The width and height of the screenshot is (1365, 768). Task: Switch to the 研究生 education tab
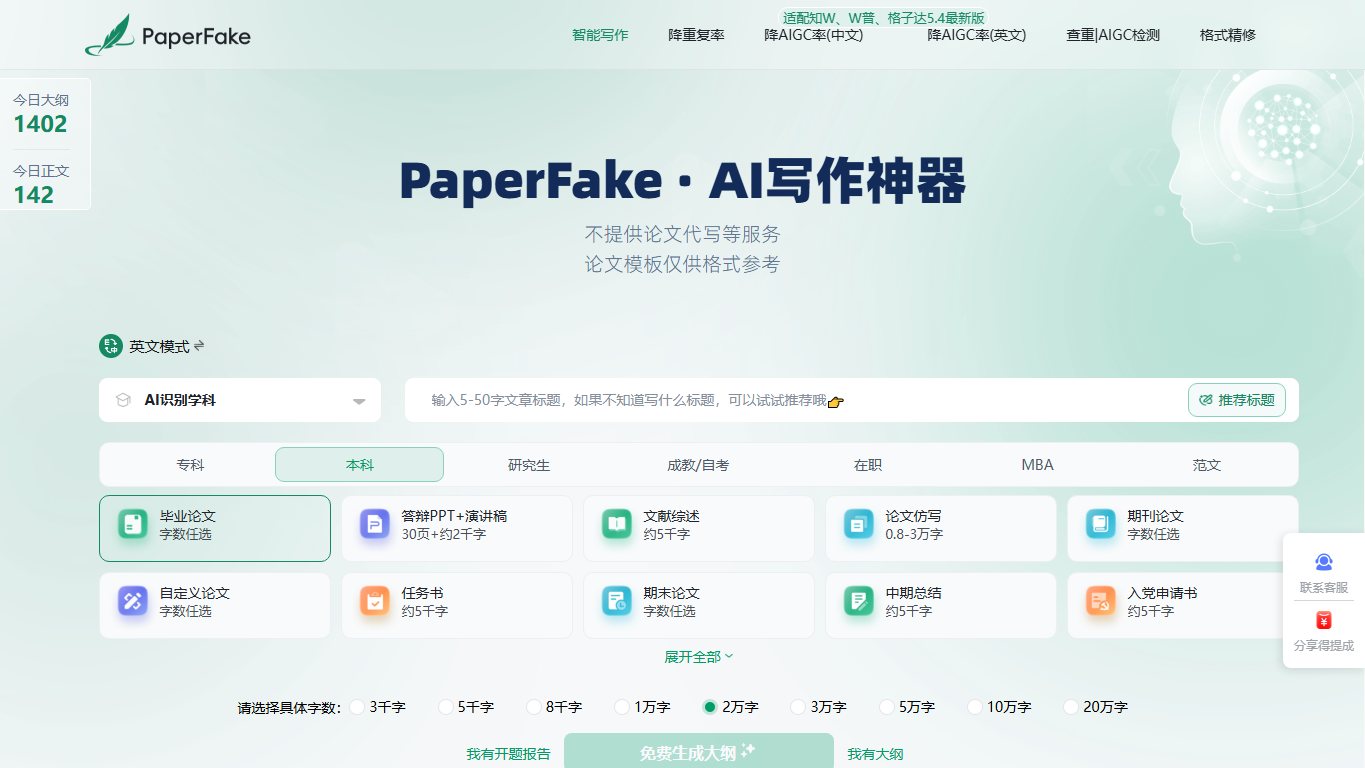(x=529, y=465)
